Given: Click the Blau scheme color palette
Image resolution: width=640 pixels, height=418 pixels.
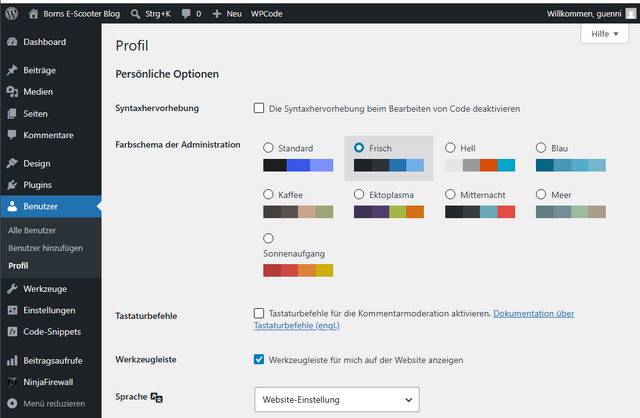Looking at the screenshot, I should coord(571,165).
